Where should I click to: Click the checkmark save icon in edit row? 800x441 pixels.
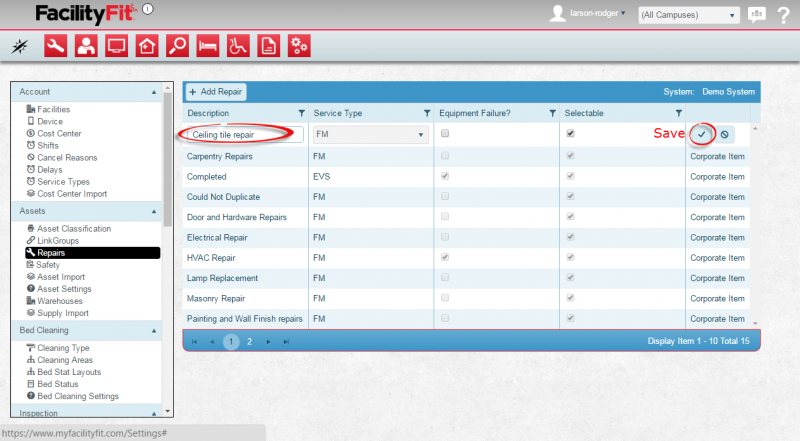(x=702, y=134)
